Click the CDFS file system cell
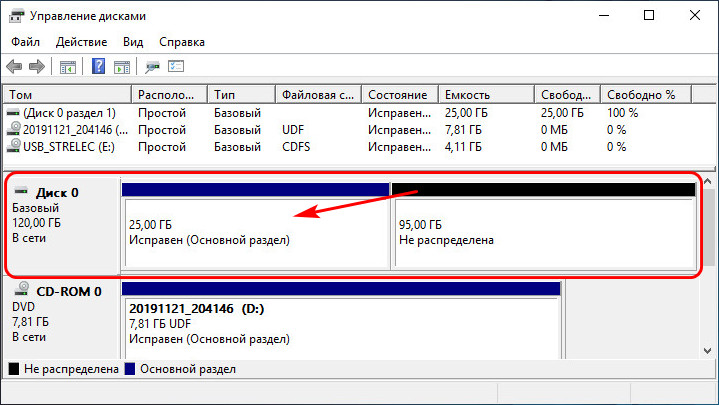The width and height of the screenshot is (719, 405). [296, 147]
